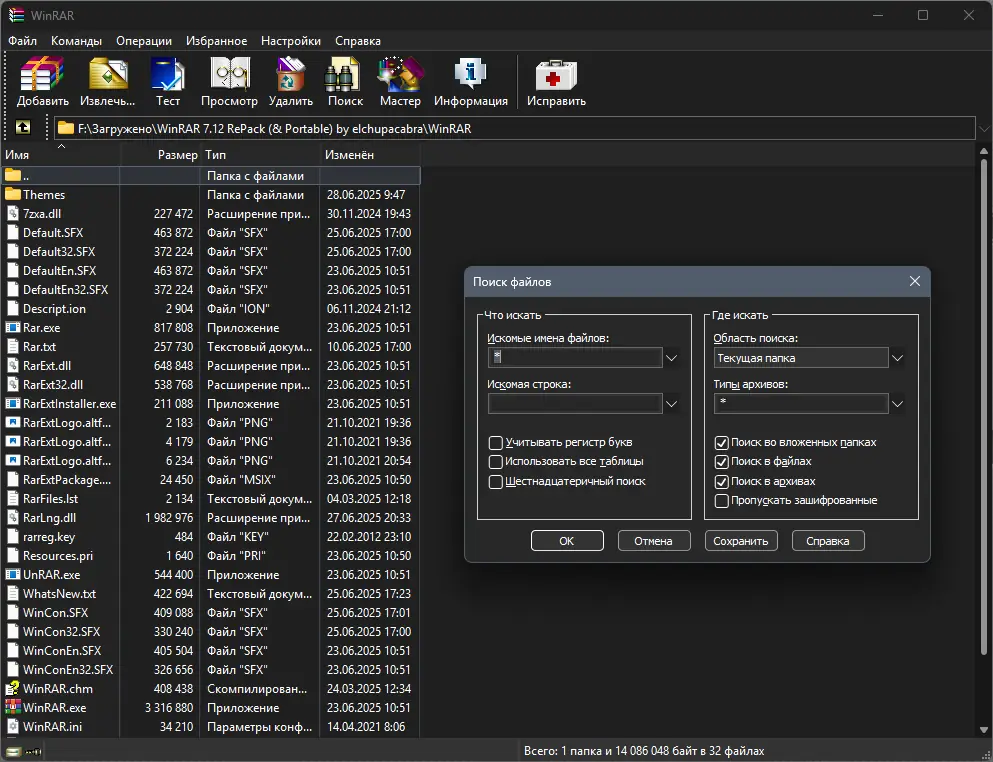
Task: Click the Искомая строка input field
Action: 575,404
